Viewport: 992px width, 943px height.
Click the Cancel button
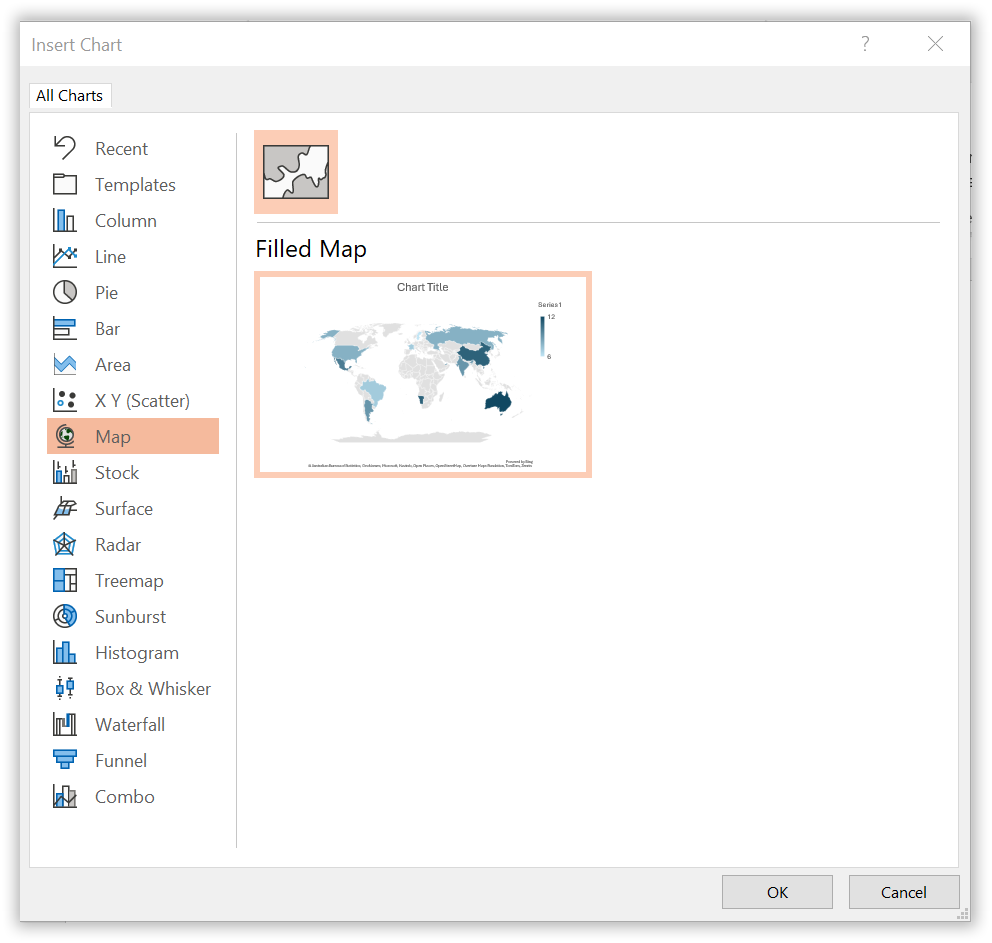(903, 892)
